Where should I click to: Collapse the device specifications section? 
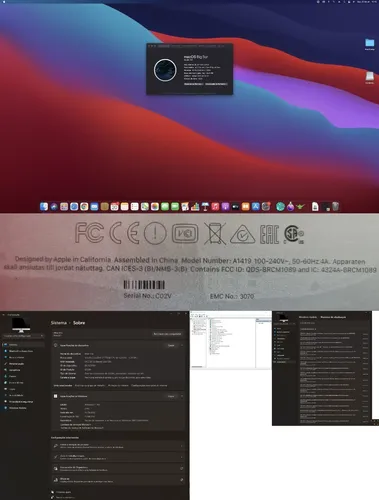(182, 345)
